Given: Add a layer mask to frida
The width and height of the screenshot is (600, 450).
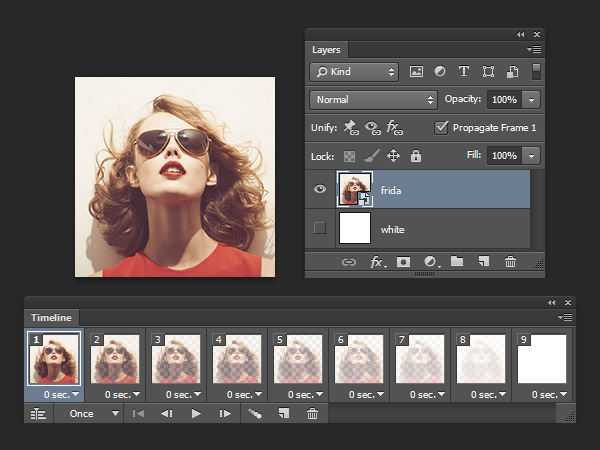Looking at the screenshot, I should (x=405, y=262).
